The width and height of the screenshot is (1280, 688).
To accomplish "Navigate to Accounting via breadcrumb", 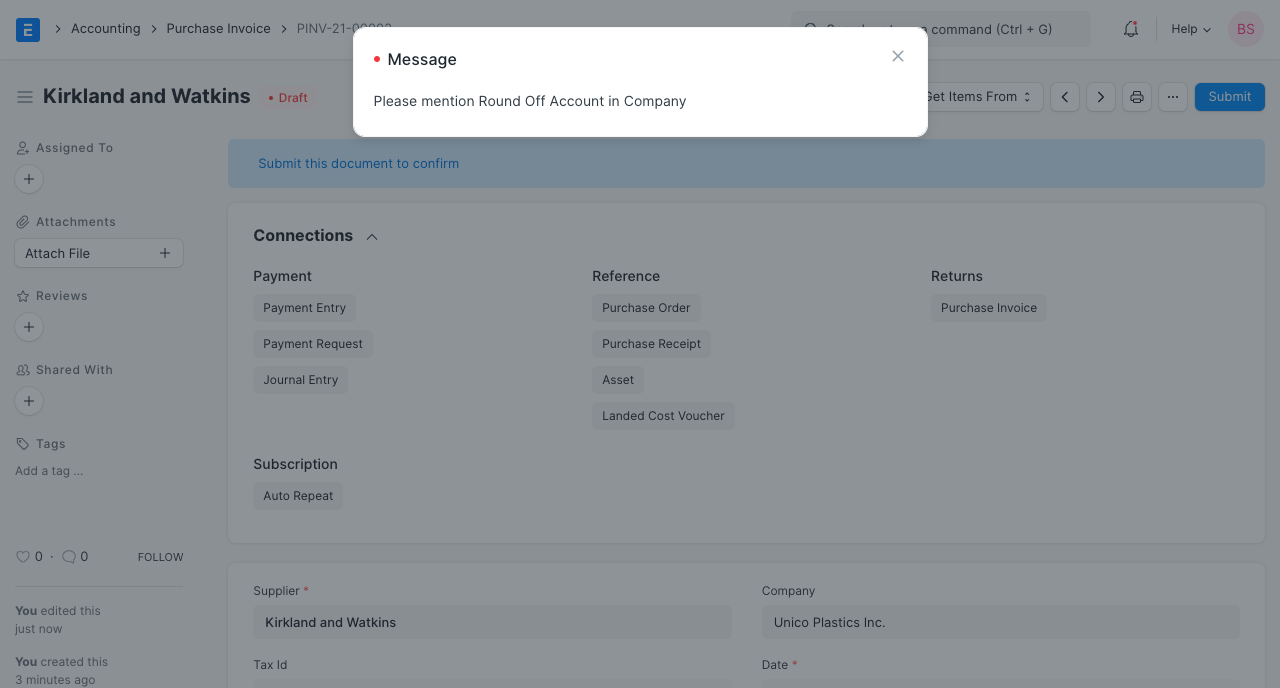I will (105, 28).
